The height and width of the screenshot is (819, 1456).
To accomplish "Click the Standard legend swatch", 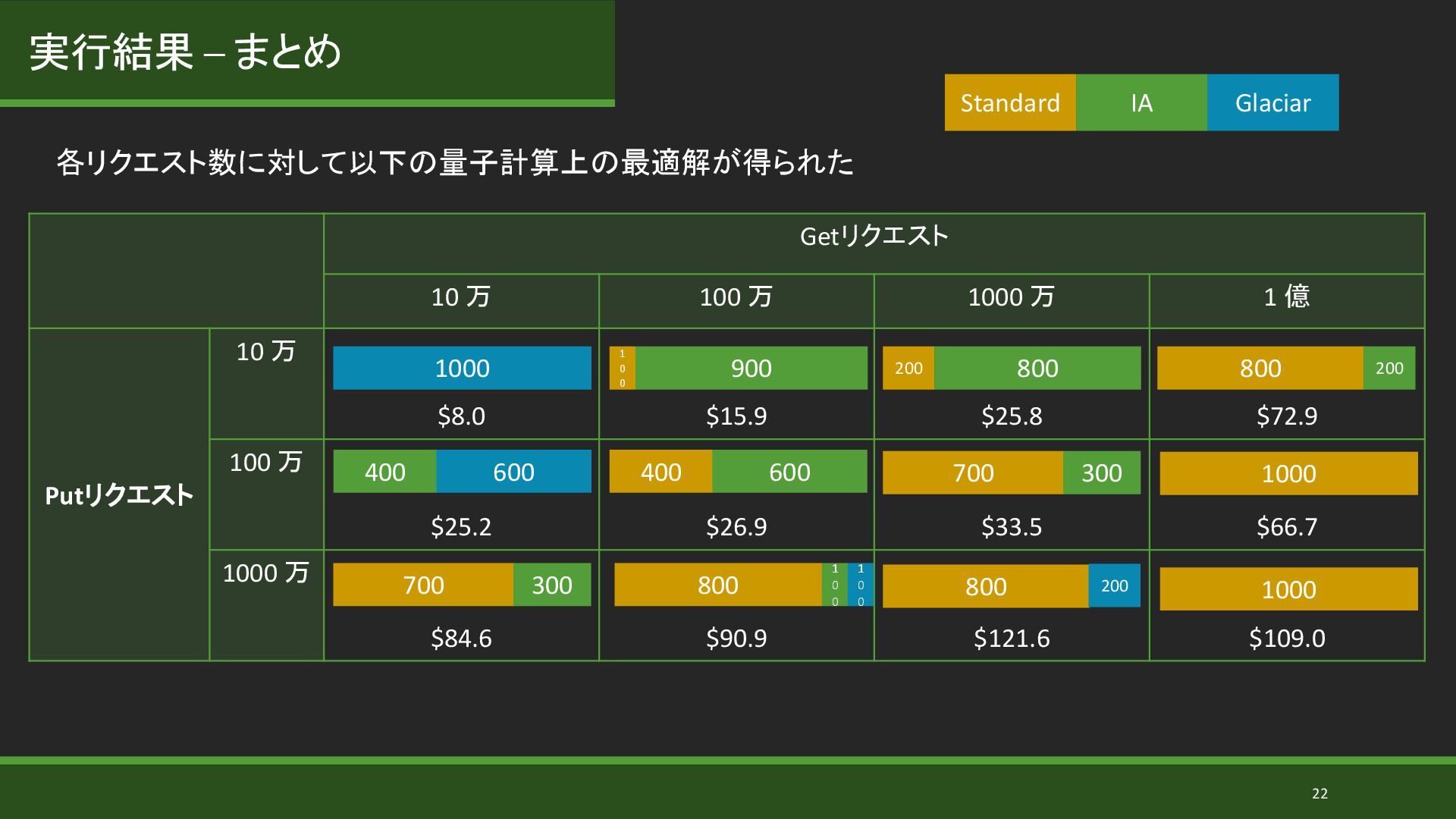I will pos(1009,102).
